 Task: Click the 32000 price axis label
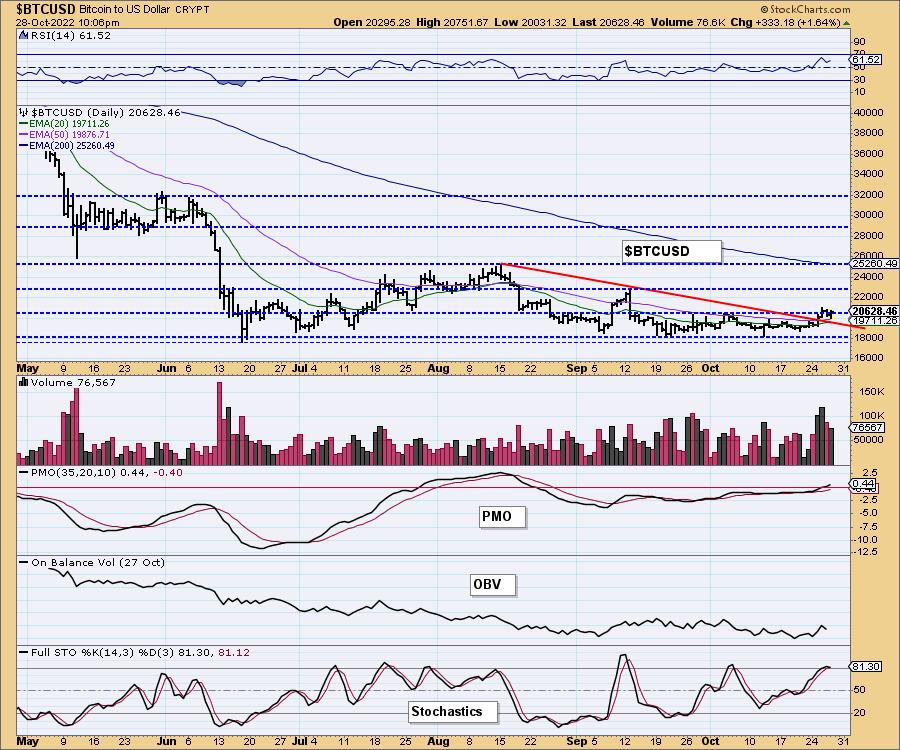pos(868,195)
